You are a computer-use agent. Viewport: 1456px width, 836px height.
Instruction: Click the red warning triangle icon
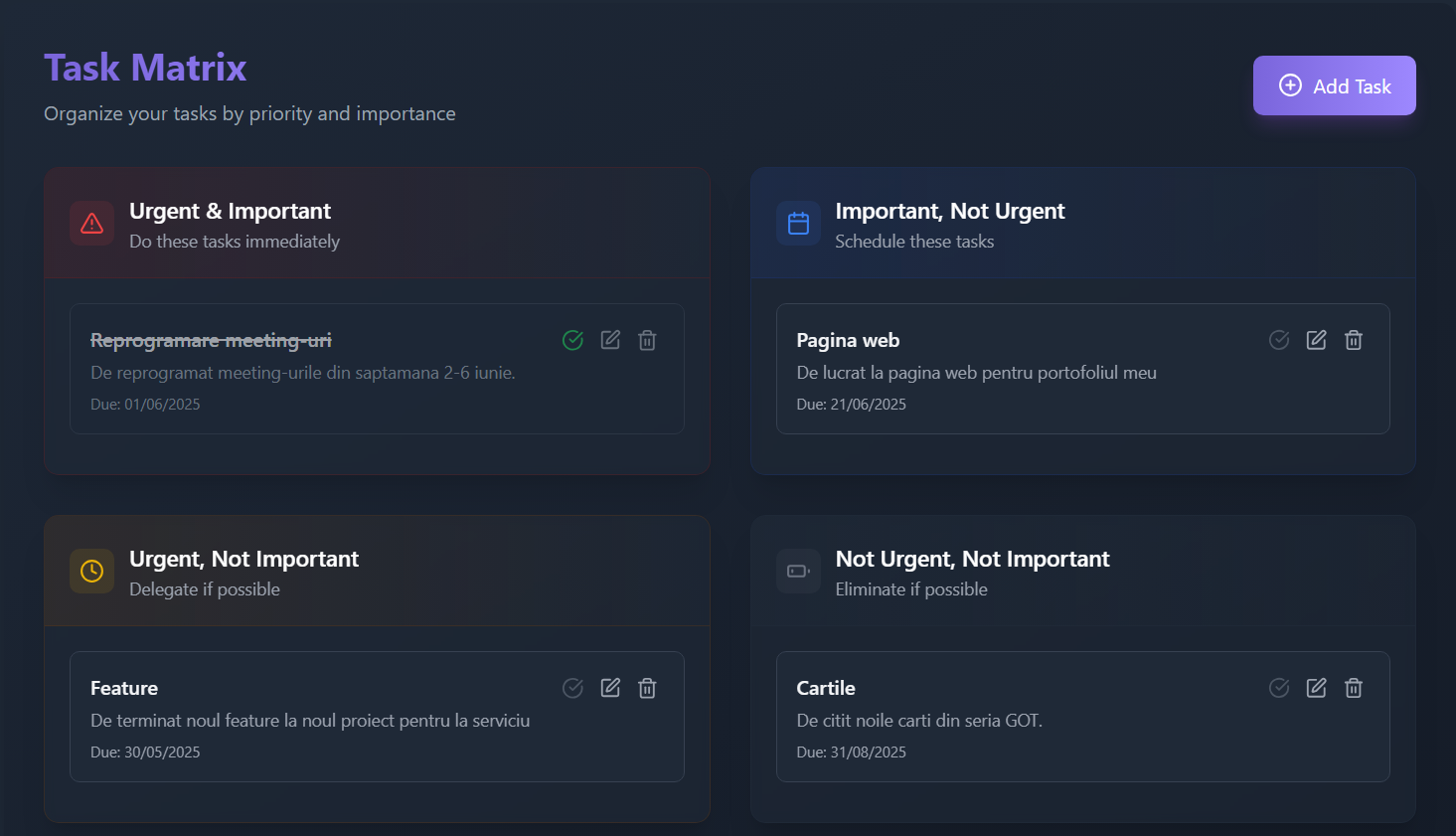92,223
